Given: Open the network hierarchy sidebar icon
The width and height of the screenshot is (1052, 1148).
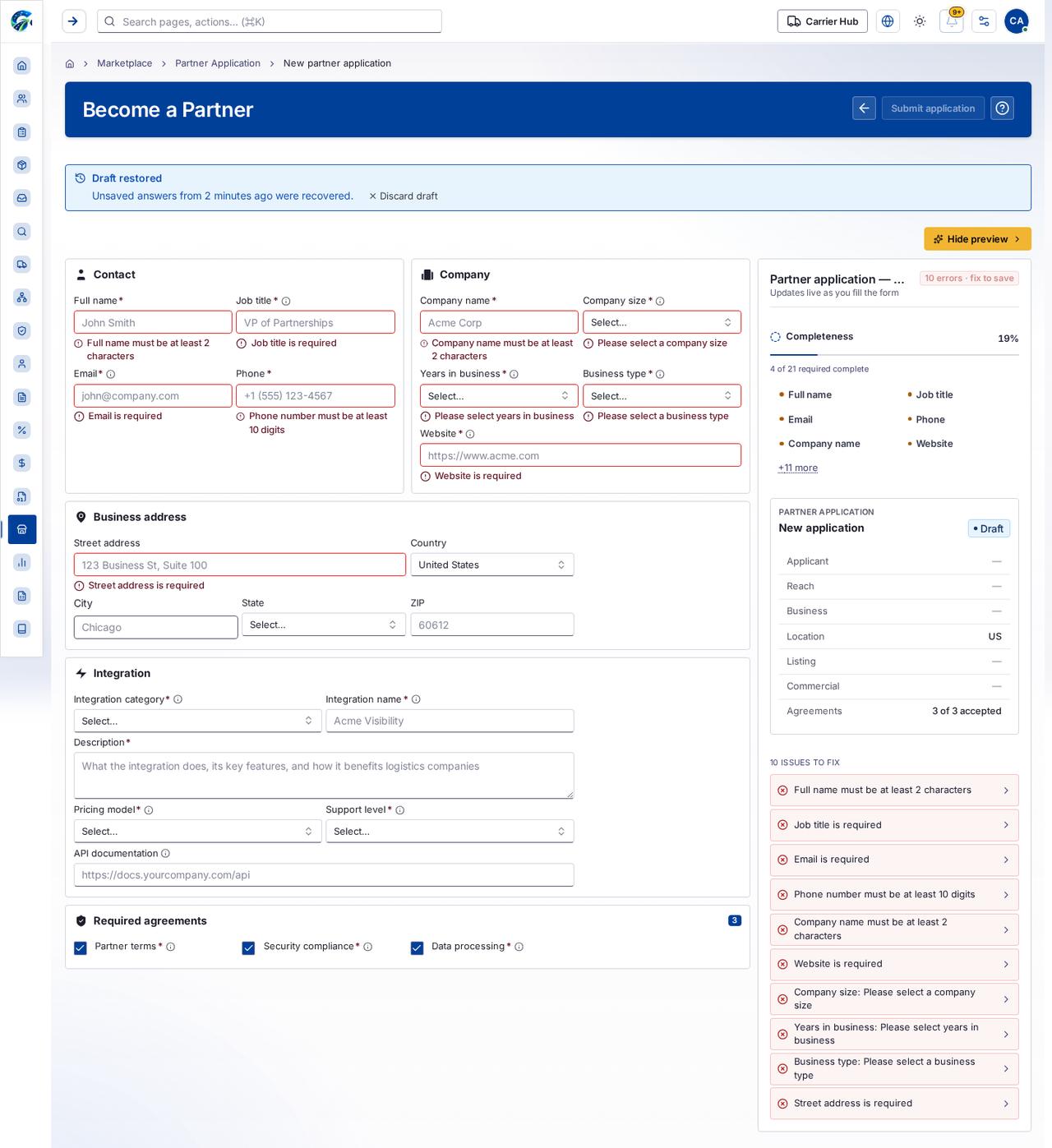Looking at the screenshot, I should click(x=22, y=297).
